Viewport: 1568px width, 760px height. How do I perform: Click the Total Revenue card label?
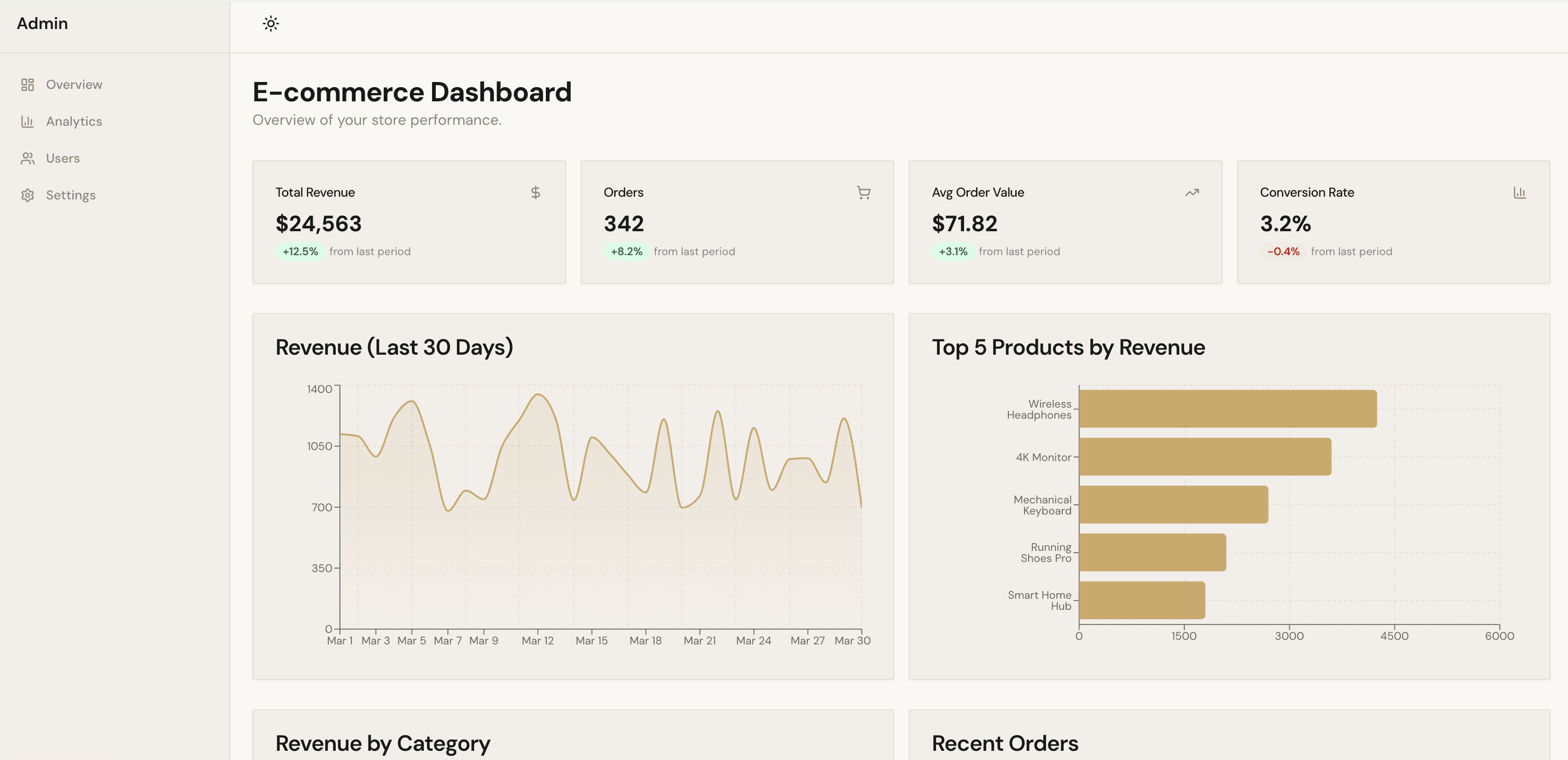tap(315, 193)
